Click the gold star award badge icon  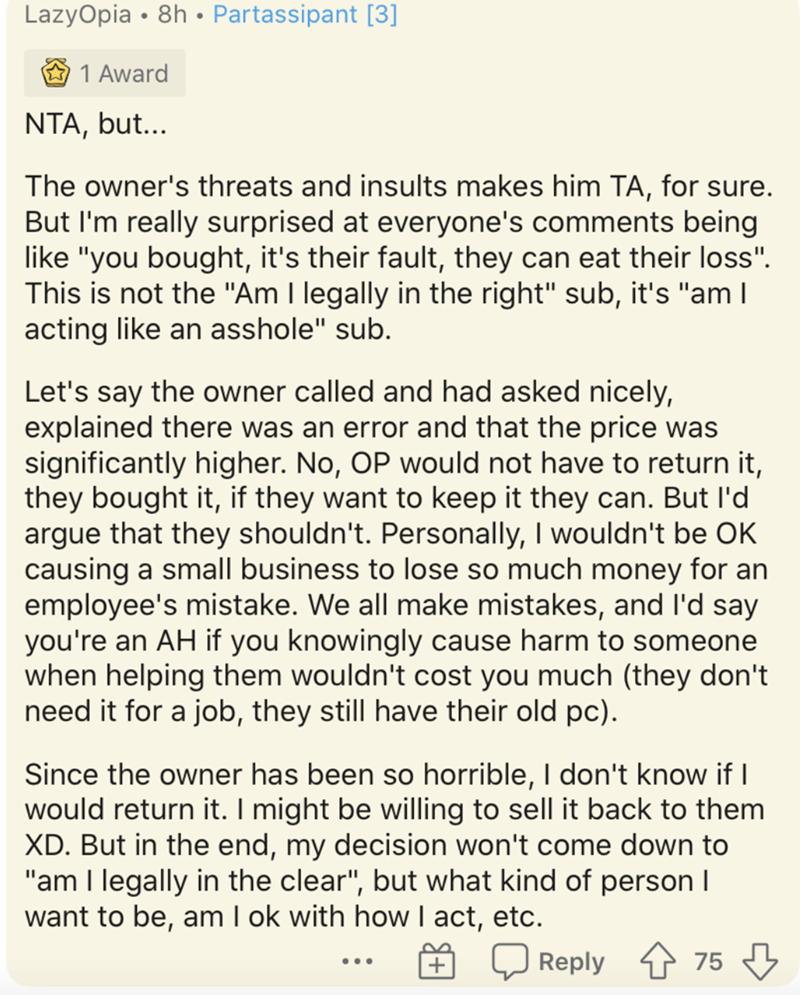click(55, 74)
